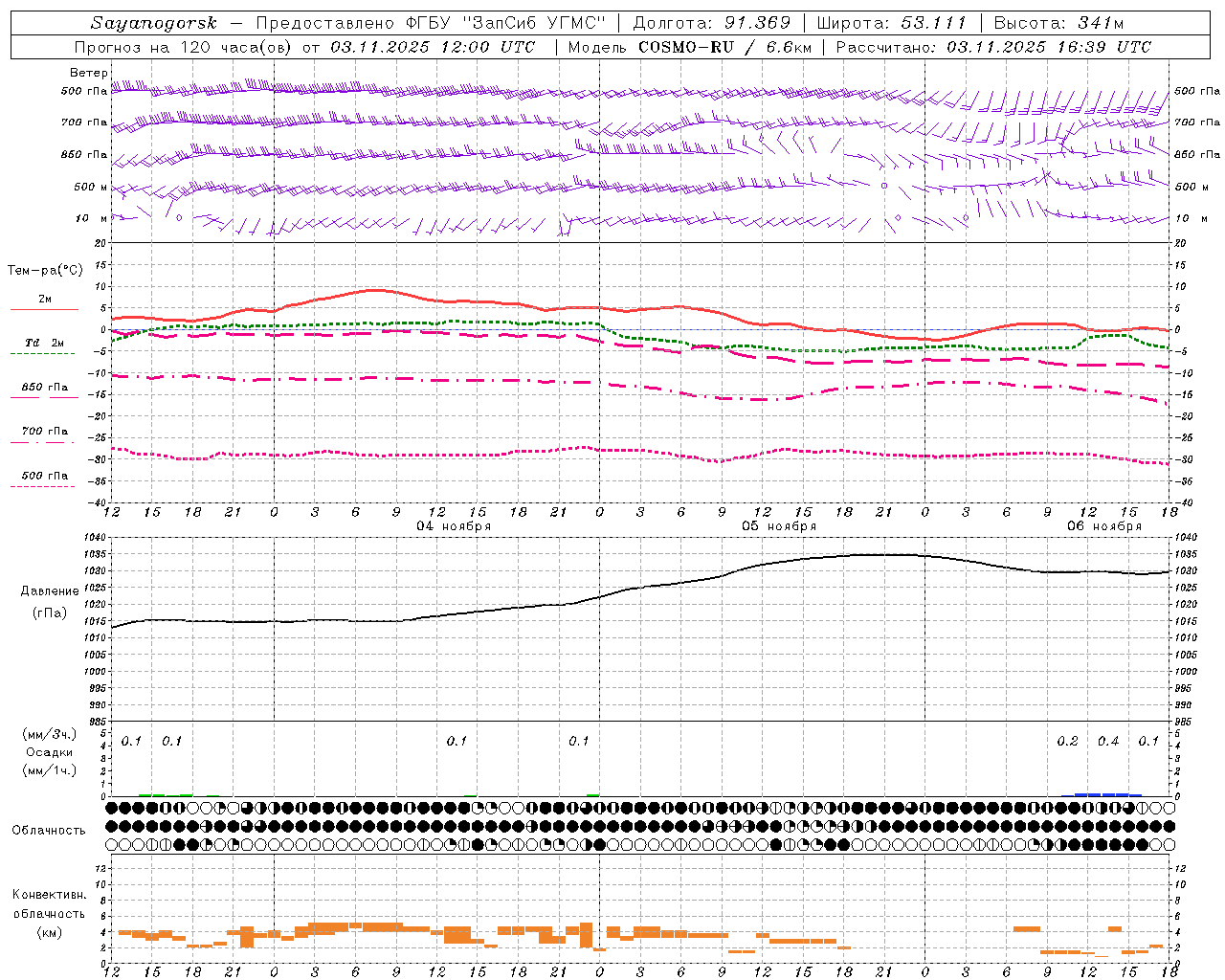This screenshot has width=1225, height=980.
Task: Click the "Долгота: 91.369" header field
Action: click(x=712, y=23)
